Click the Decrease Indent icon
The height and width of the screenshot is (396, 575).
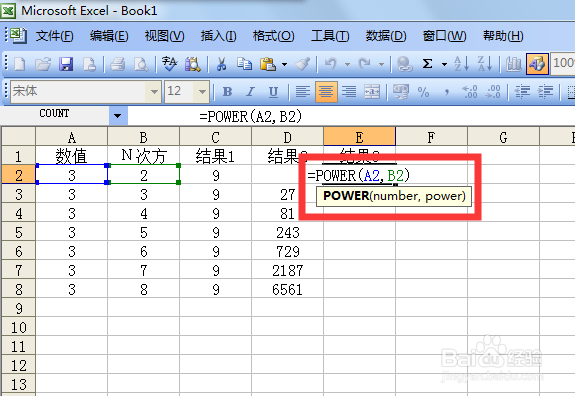(x=522, y=91)
